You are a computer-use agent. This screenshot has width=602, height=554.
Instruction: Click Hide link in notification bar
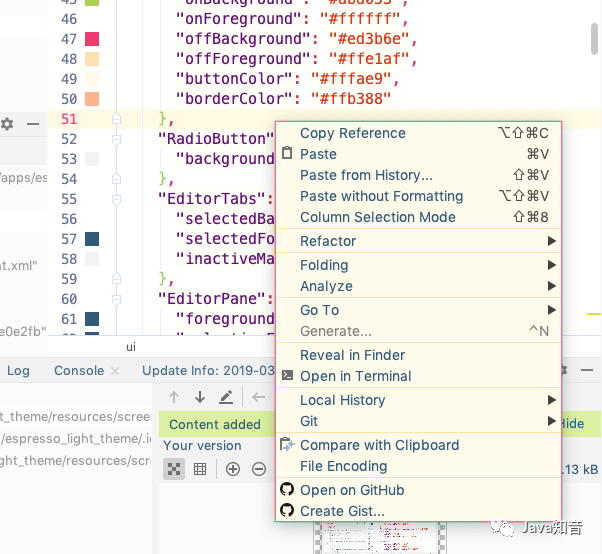(573, 423)
